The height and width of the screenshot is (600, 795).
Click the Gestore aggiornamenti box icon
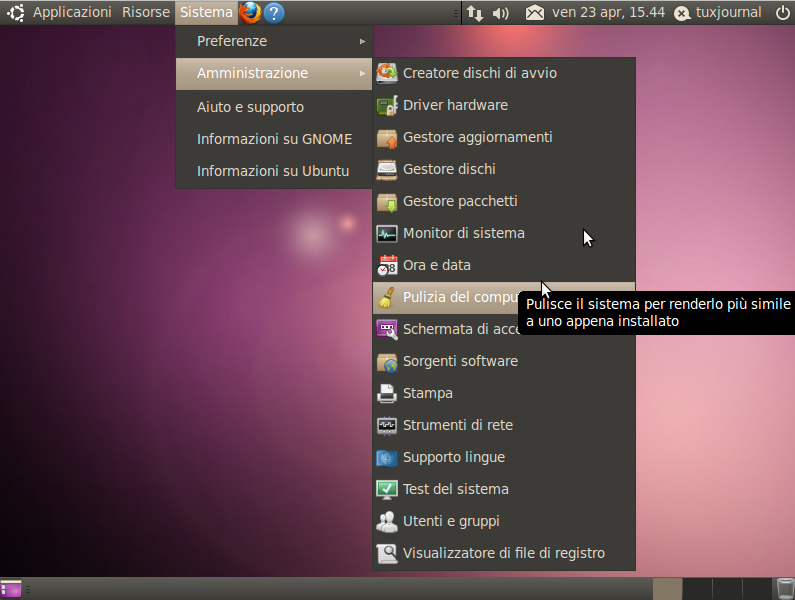click(387, 137)
